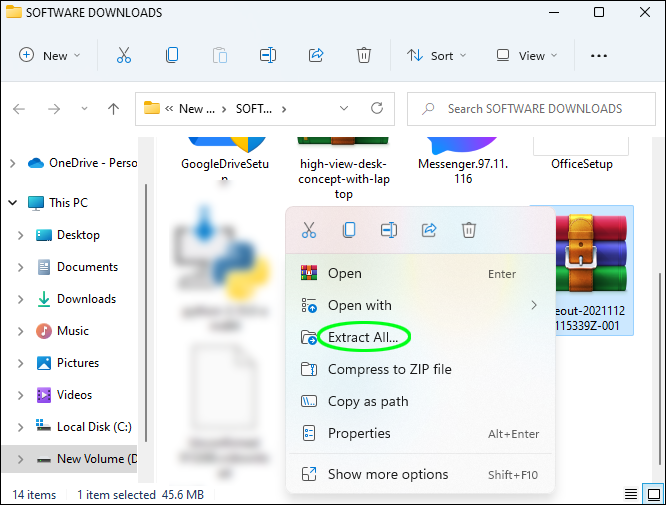Open Documents folder in sidebar

77,267
